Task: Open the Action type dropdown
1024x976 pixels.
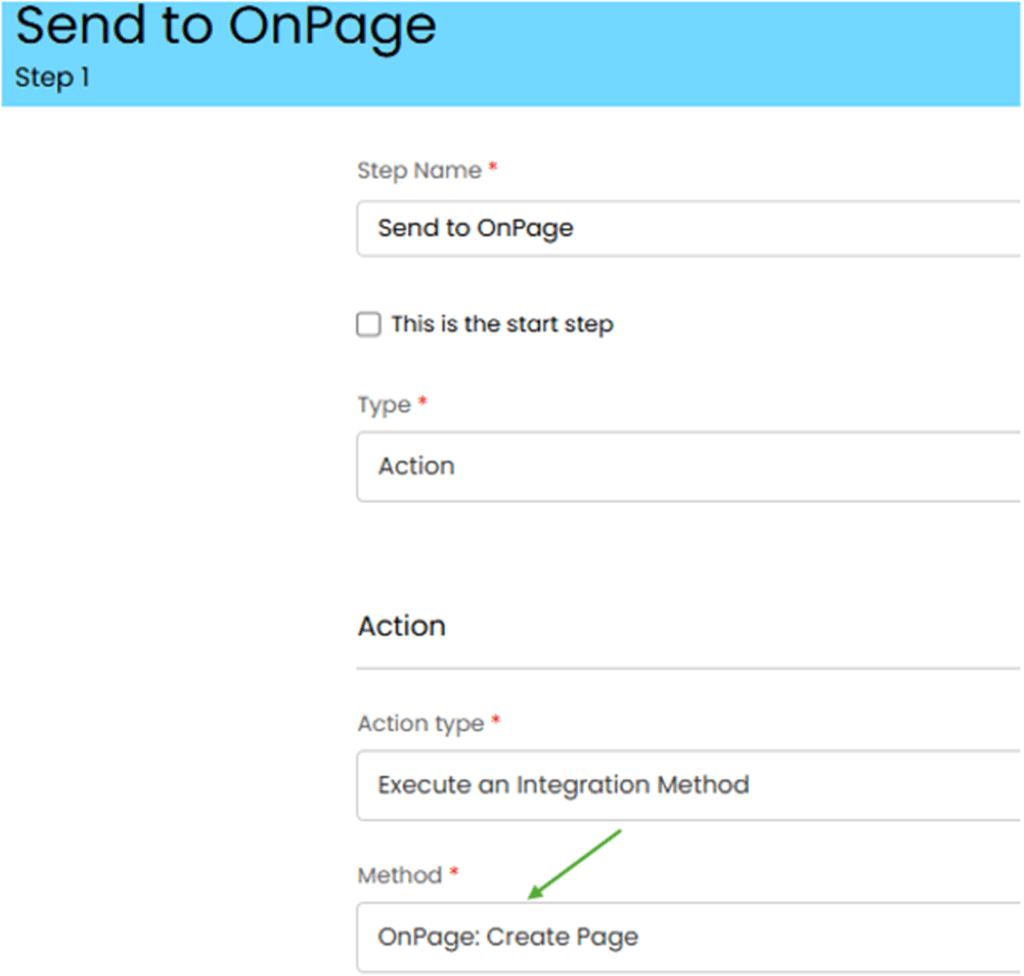Action: (689, 785)
